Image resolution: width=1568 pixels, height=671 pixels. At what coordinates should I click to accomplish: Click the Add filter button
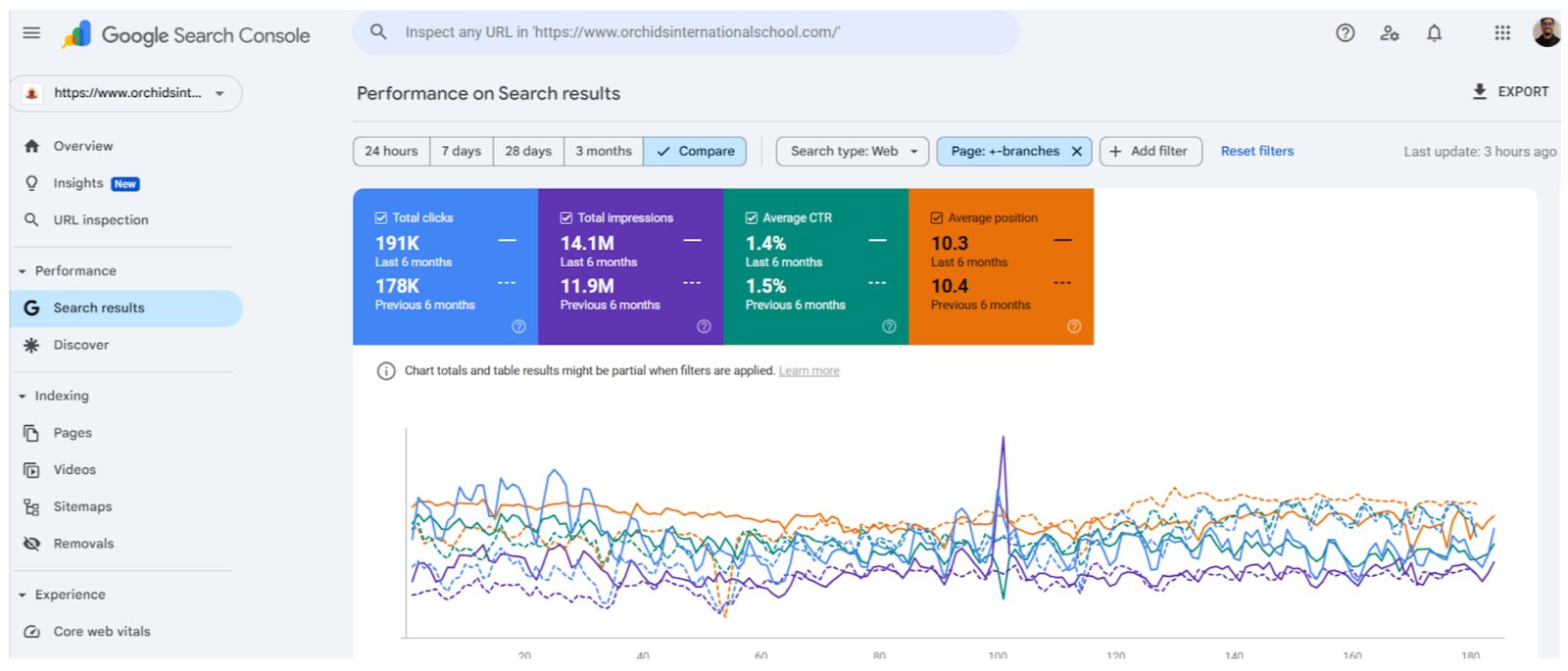click(1150, 151)
